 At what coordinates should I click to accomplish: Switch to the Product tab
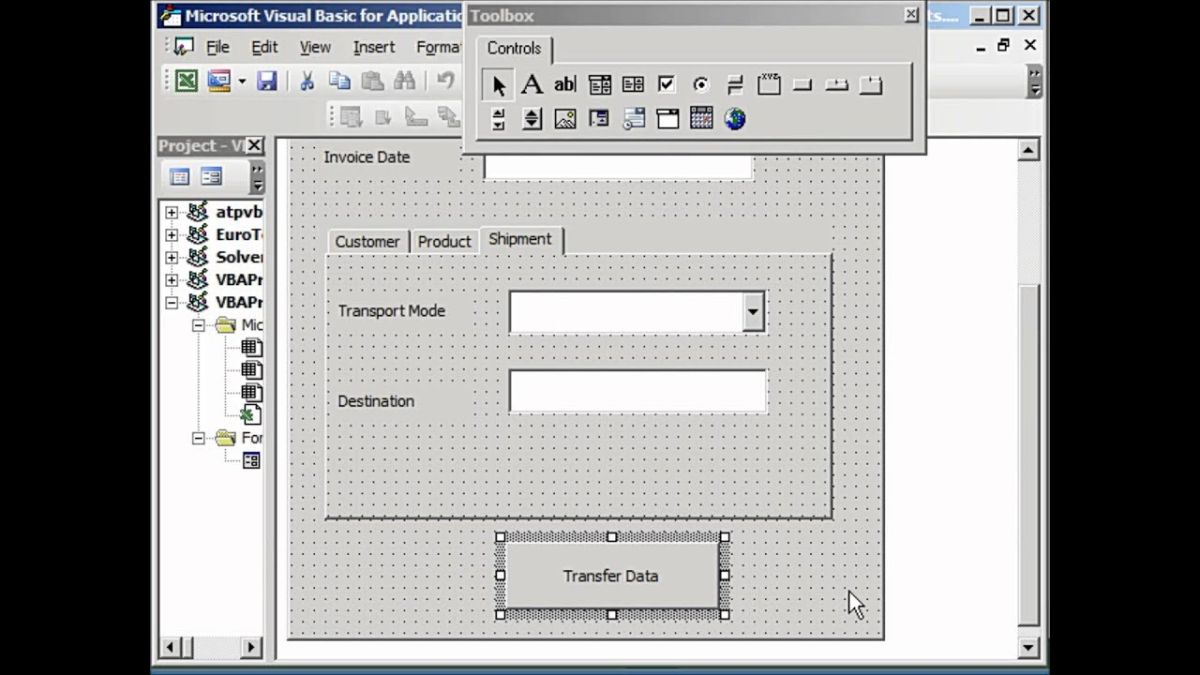[x=444, y=242]
